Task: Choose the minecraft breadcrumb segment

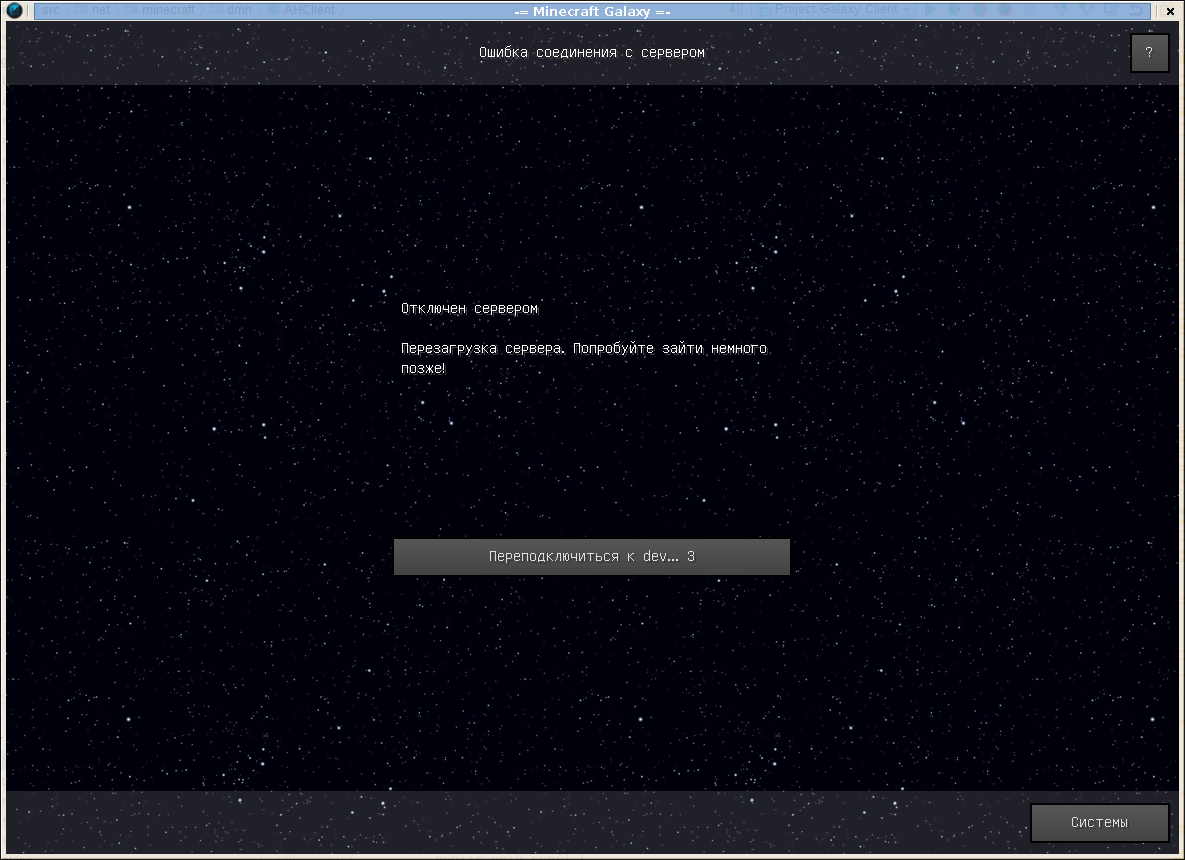Action: pos(167,10)
